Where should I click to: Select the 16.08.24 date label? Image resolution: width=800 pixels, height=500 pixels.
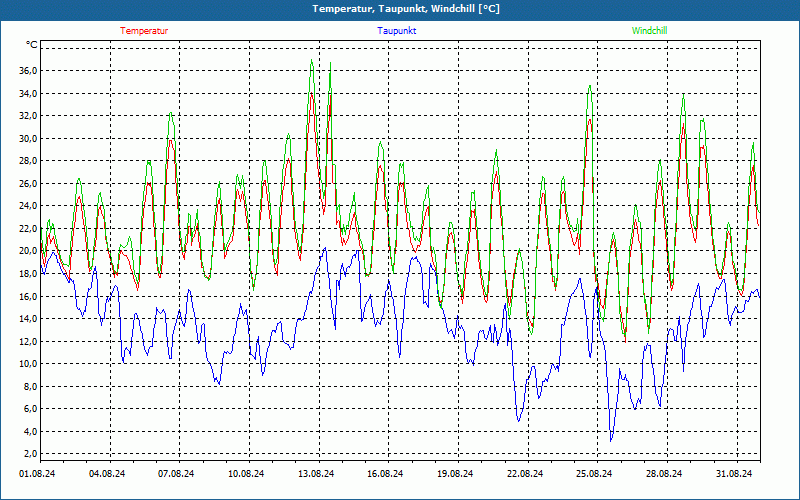[385, 473]
